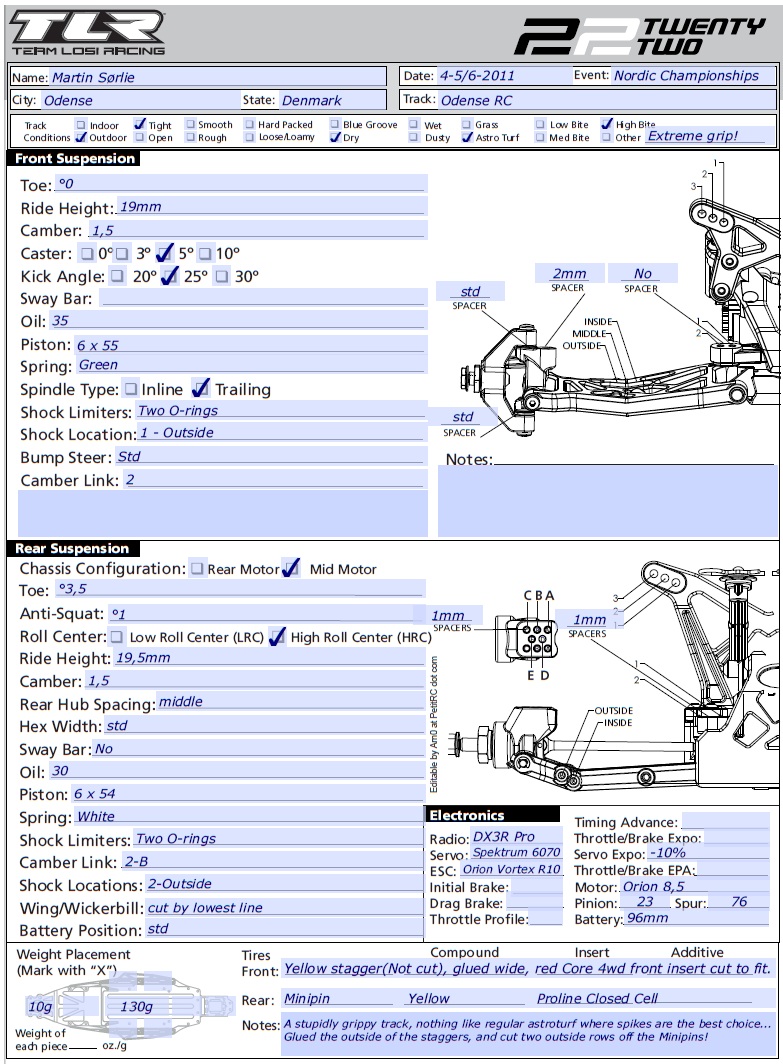The image size is (783, 1064).
Task: Edit the City field Odense
Action: (x=139, y=100)
